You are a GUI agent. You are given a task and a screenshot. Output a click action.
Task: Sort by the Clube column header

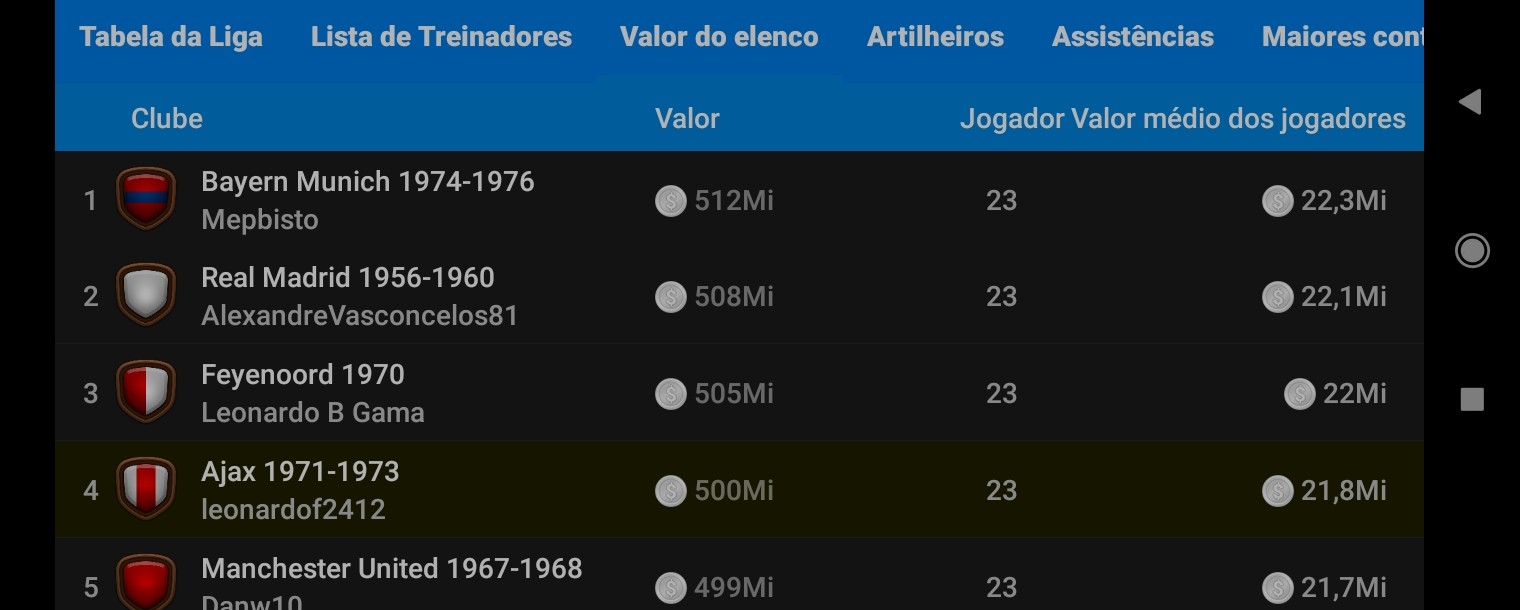[x=167, y=119]
